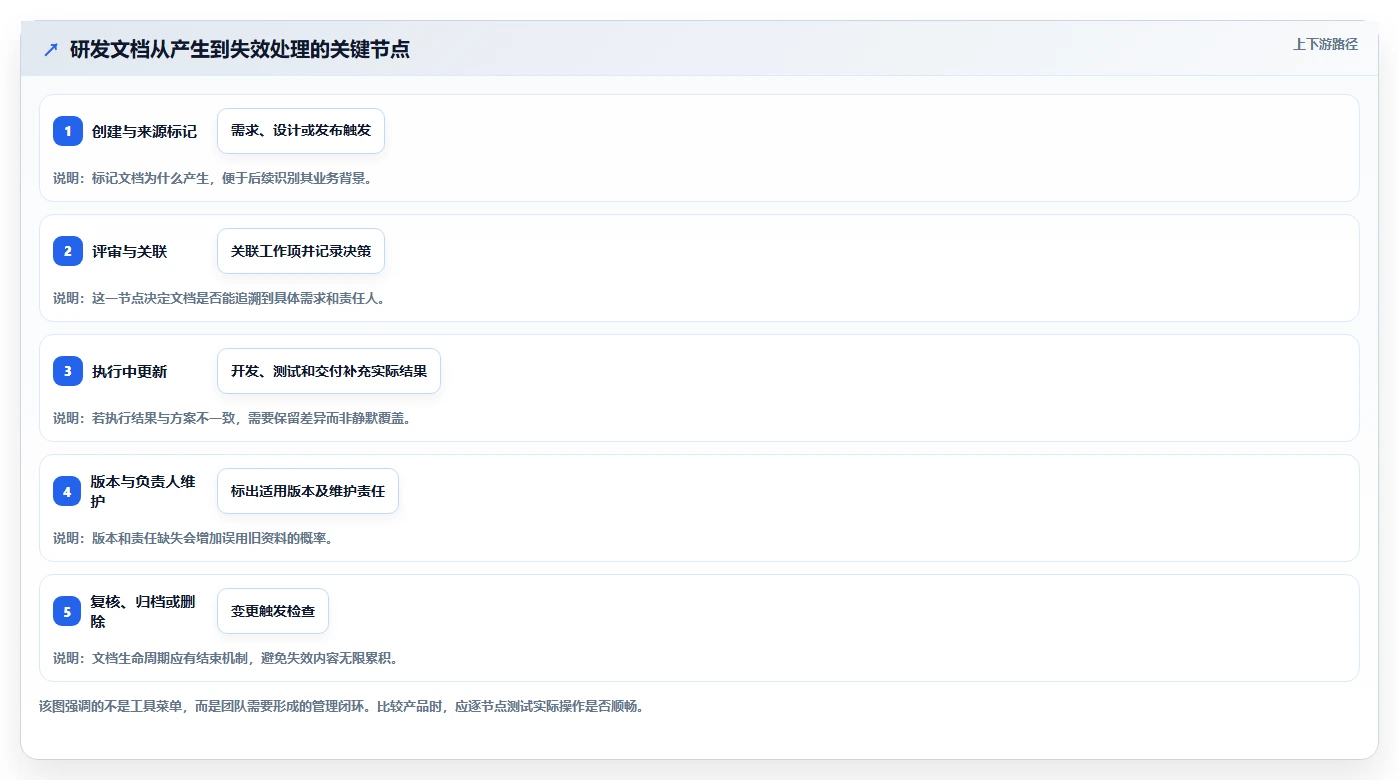Image resolution: width=1399 pixels, height=780 pixels.
Task: Click the note about 保留差异而非静默覆盖
Action: pyautogui.click(x=232, y=418)
